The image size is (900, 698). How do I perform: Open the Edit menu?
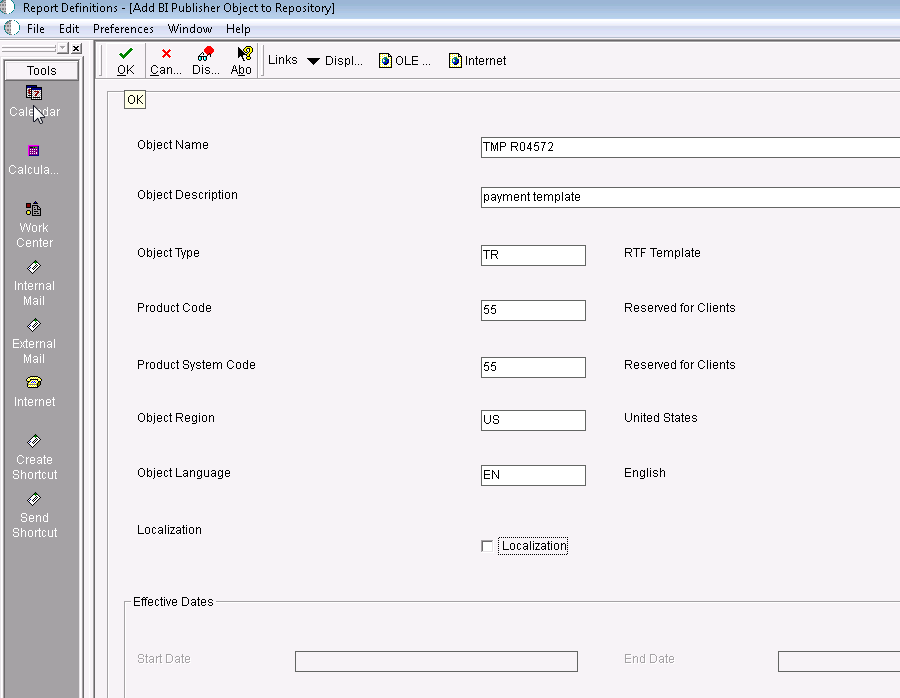coord(69,29)
